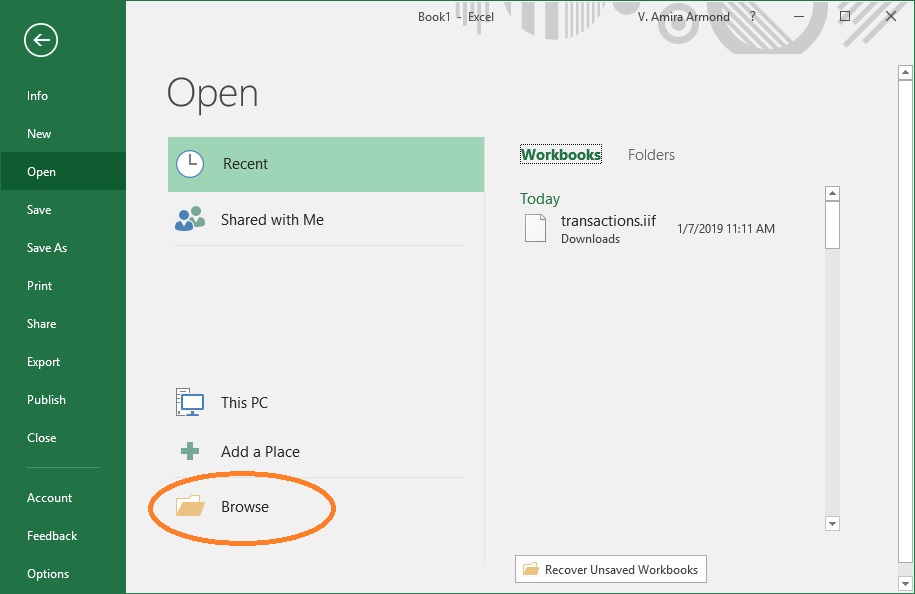Select the Recent clock icon
The width and height of the screenshot is (915, 594).
pos(190,164)
